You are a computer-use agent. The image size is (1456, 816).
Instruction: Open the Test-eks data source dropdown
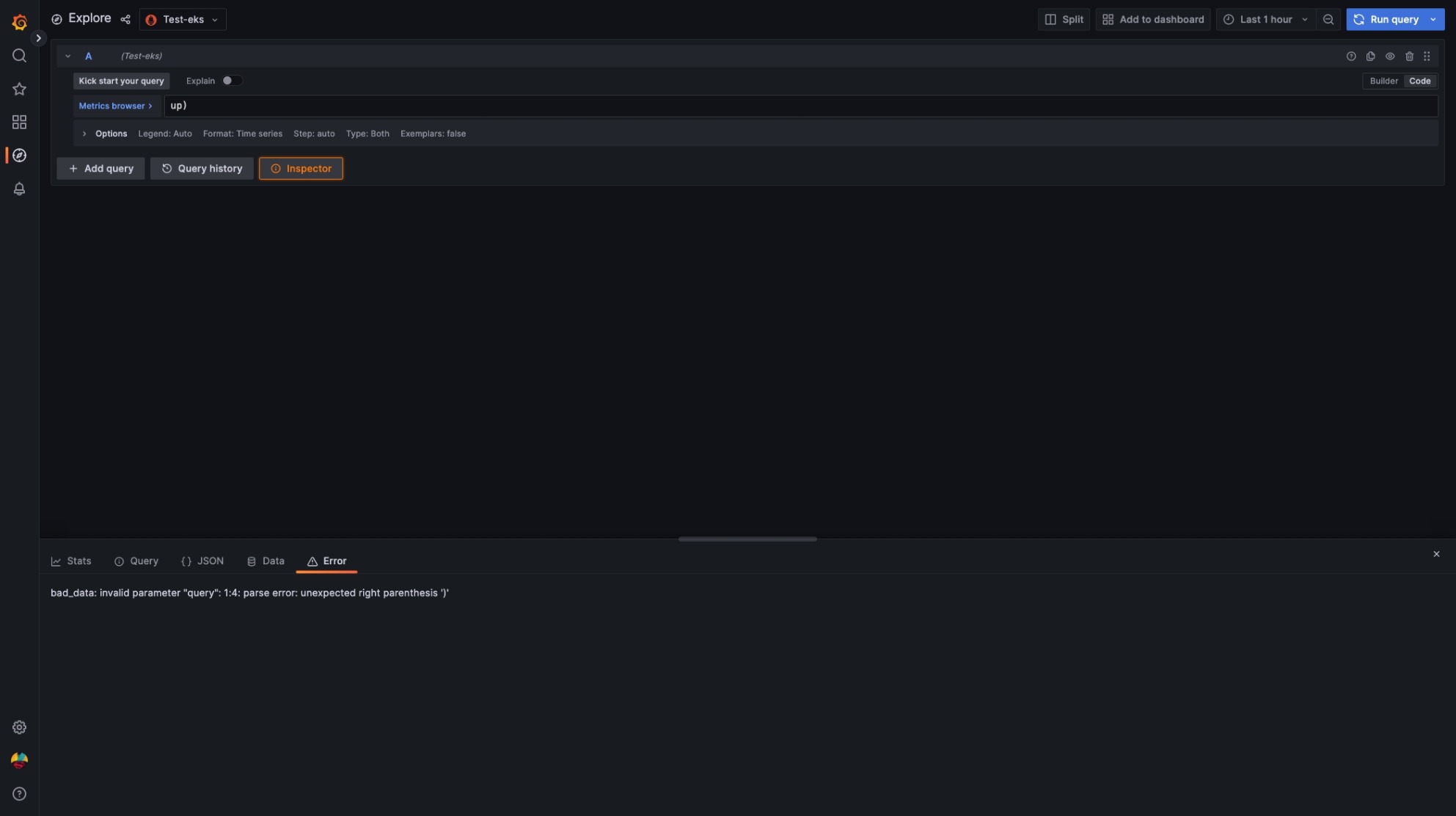(x=182, y=19)
